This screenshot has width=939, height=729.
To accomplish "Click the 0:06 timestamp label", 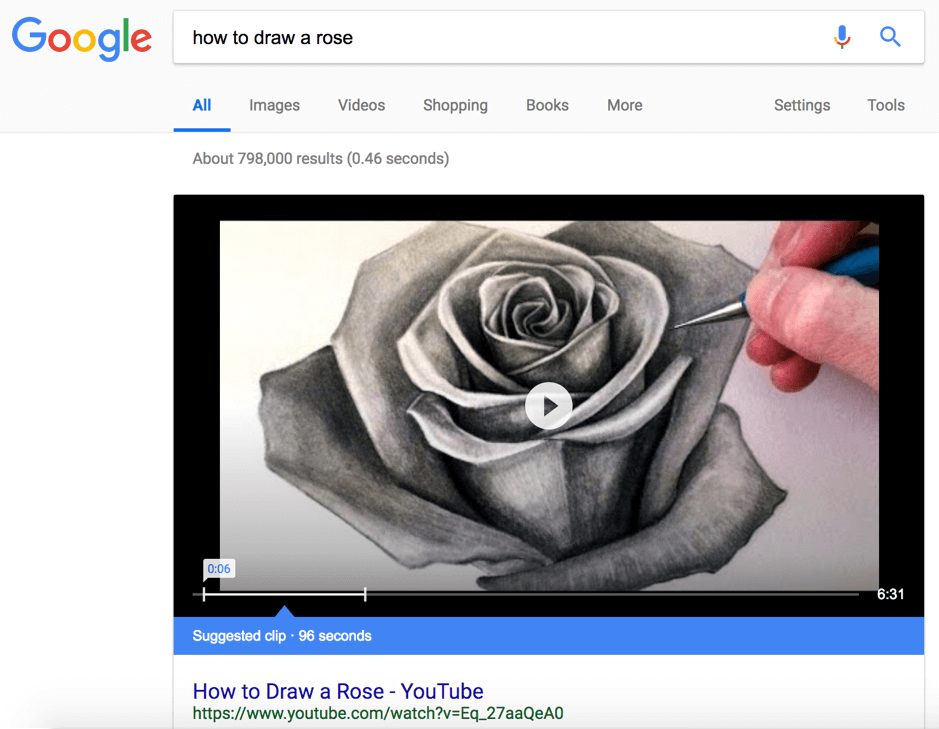I will pos(218,569).
